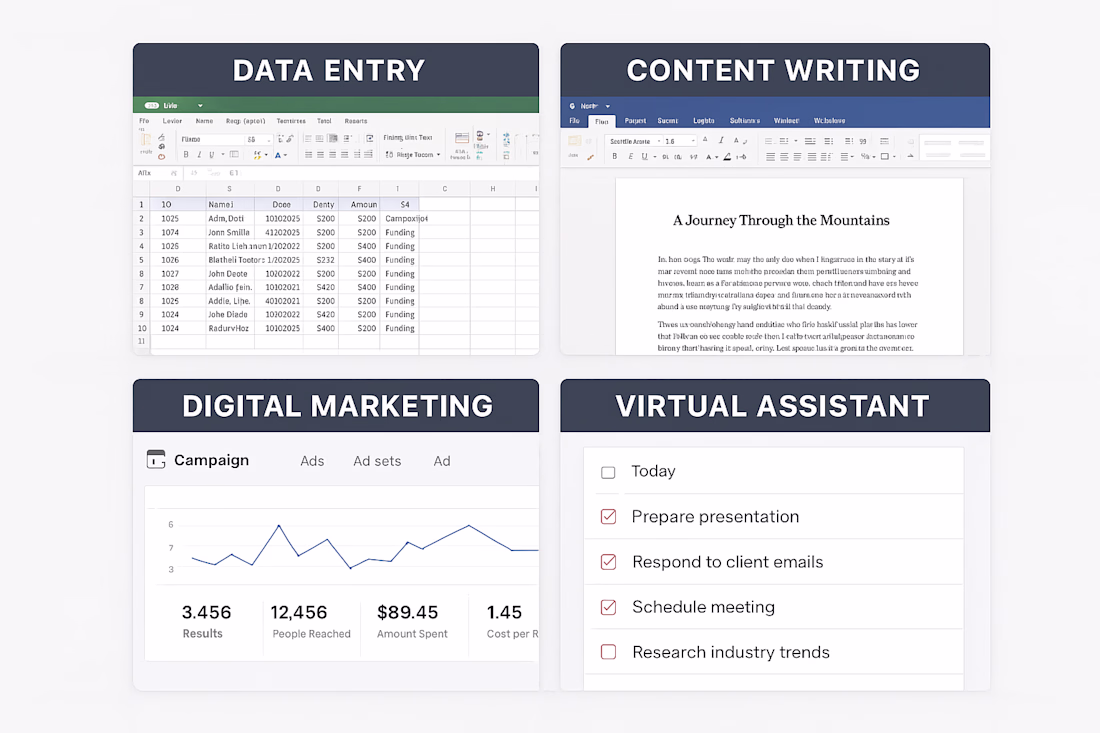Click the borders square icon in document toolbar
The height and width of the screenshot is (733, 1100).
[x=885, y=156]
